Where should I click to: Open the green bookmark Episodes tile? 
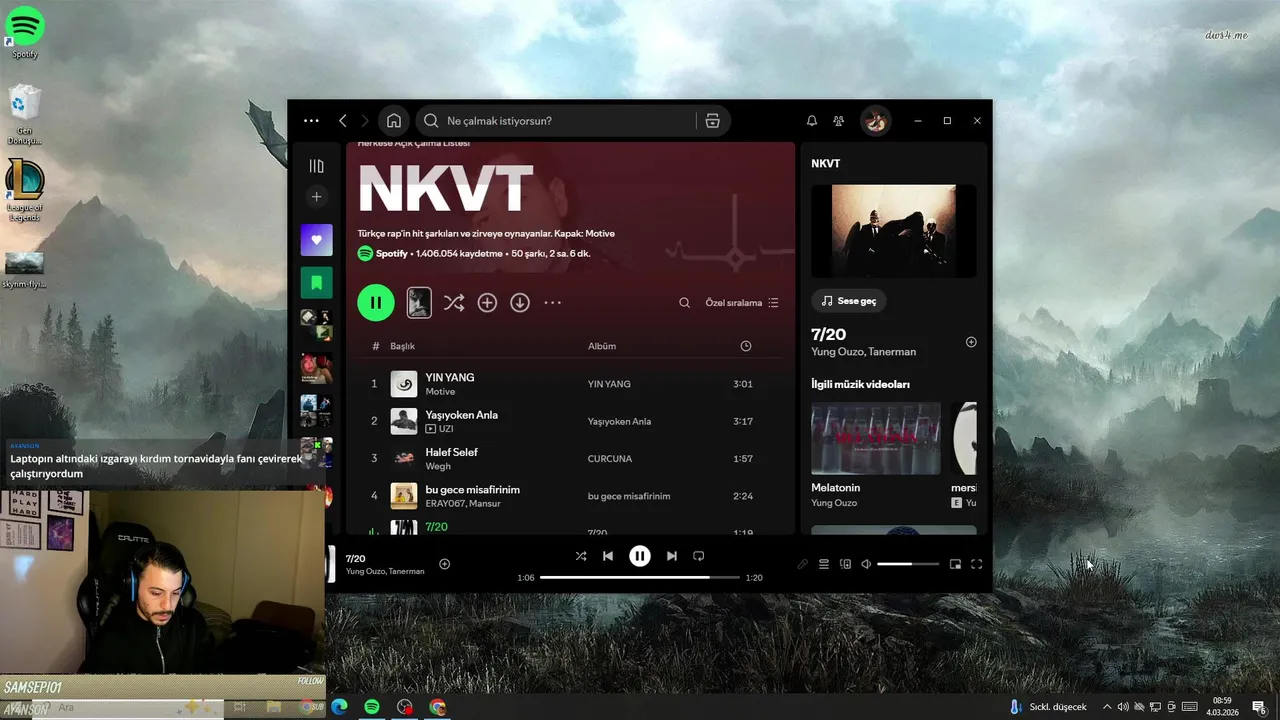[x=317, y=283]
